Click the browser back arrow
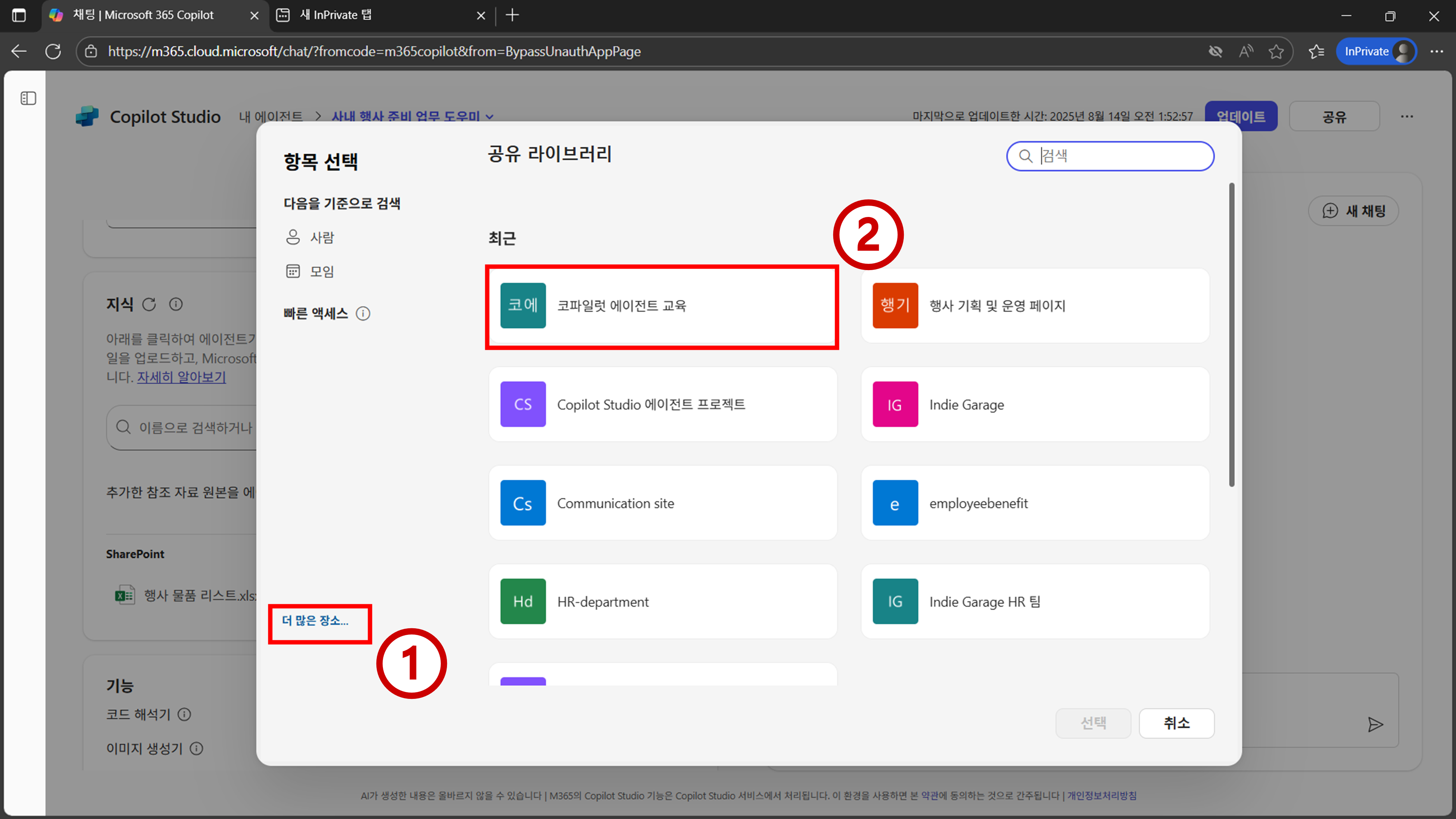 (19, 51)
